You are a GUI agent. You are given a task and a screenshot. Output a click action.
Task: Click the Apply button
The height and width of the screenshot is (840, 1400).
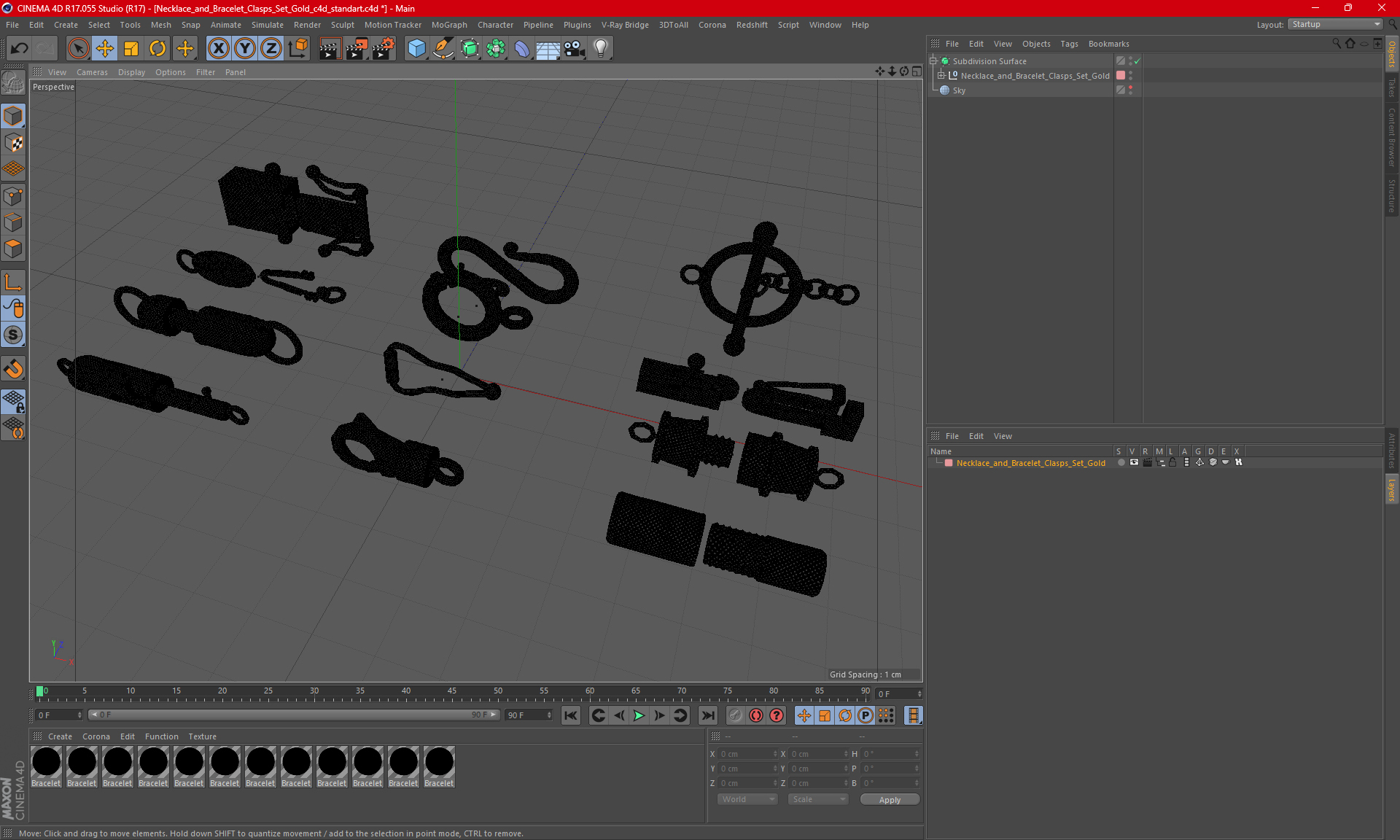point(890,800)
